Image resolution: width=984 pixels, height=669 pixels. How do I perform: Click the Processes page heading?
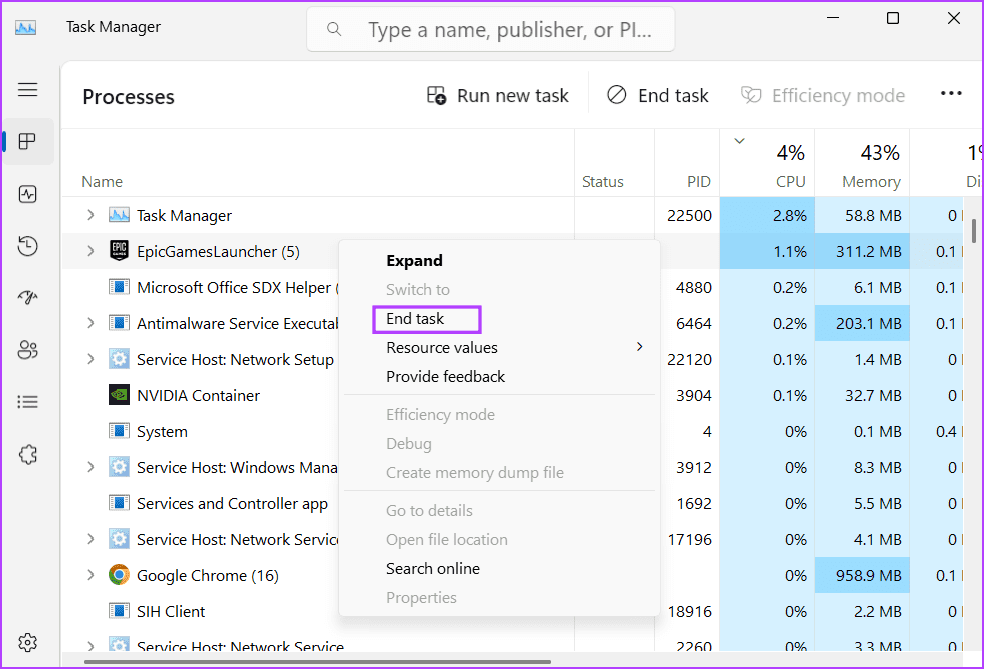tap(129, 97)
